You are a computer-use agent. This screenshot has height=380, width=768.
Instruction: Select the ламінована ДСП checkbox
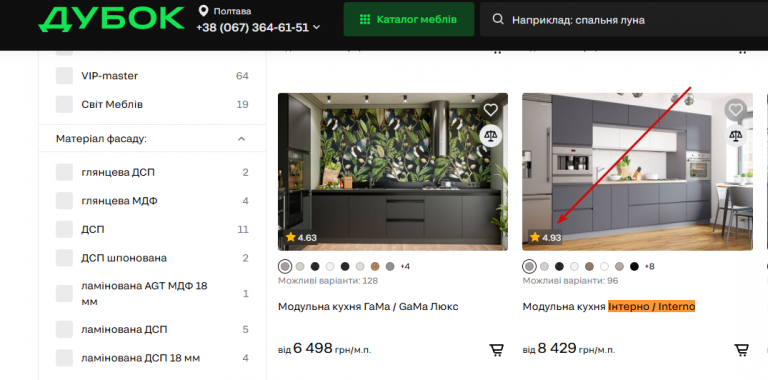coord(64,329)
